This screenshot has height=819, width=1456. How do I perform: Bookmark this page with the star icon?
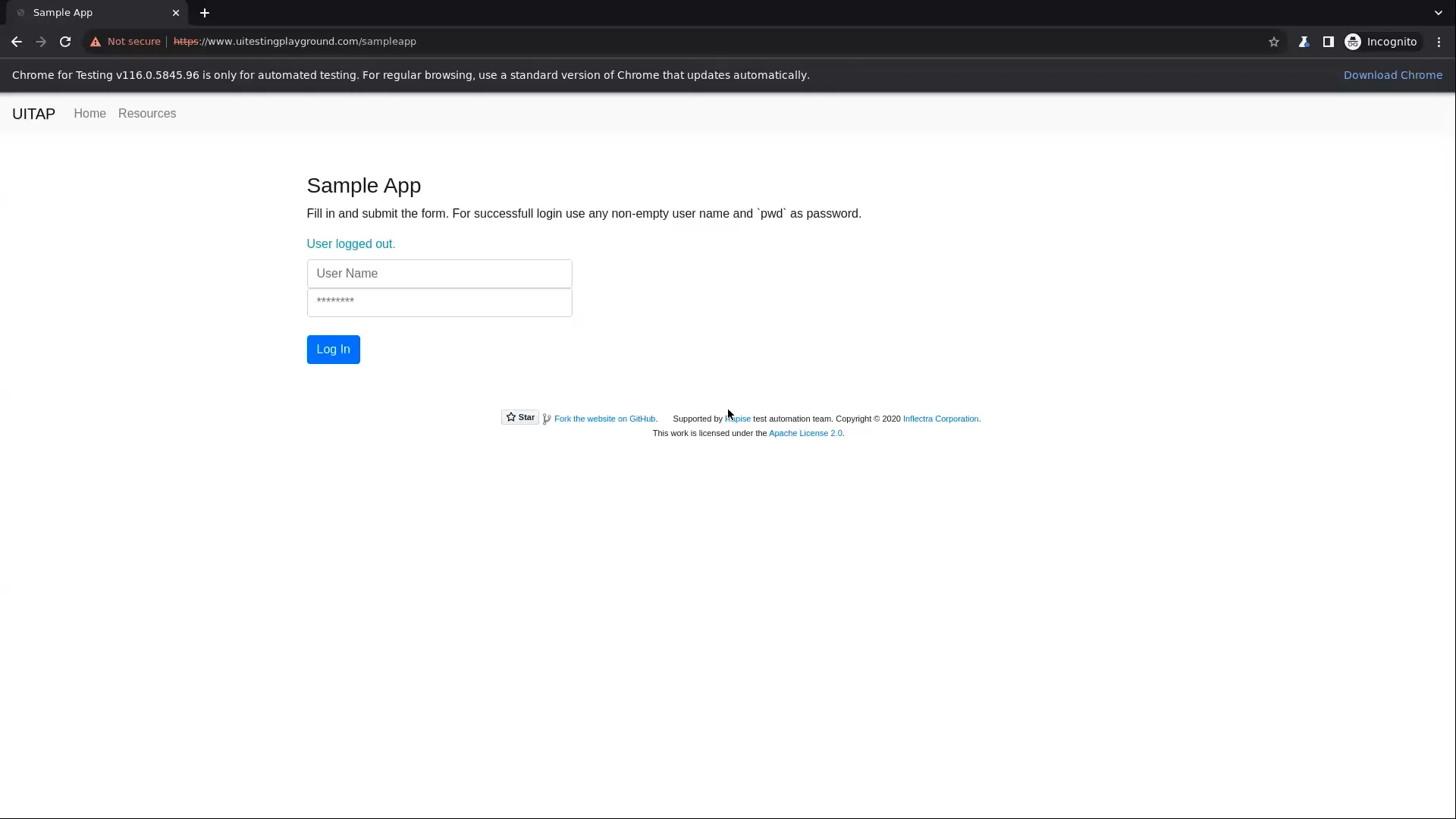[x=1274, y=42]
